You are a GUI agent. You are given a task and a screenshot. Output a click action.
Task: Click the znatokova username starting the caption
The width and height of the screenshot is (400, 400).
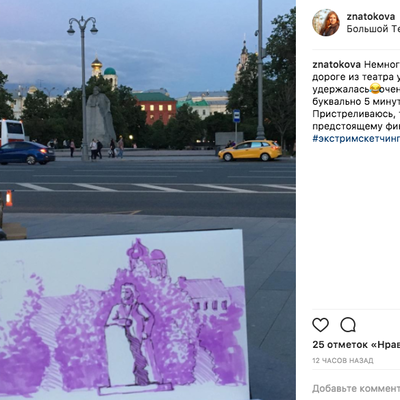tap(337, 64)
